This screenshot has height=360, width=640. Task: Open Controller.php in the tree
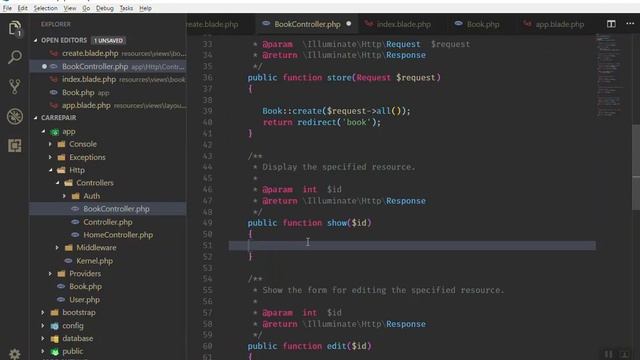[108, 222]
